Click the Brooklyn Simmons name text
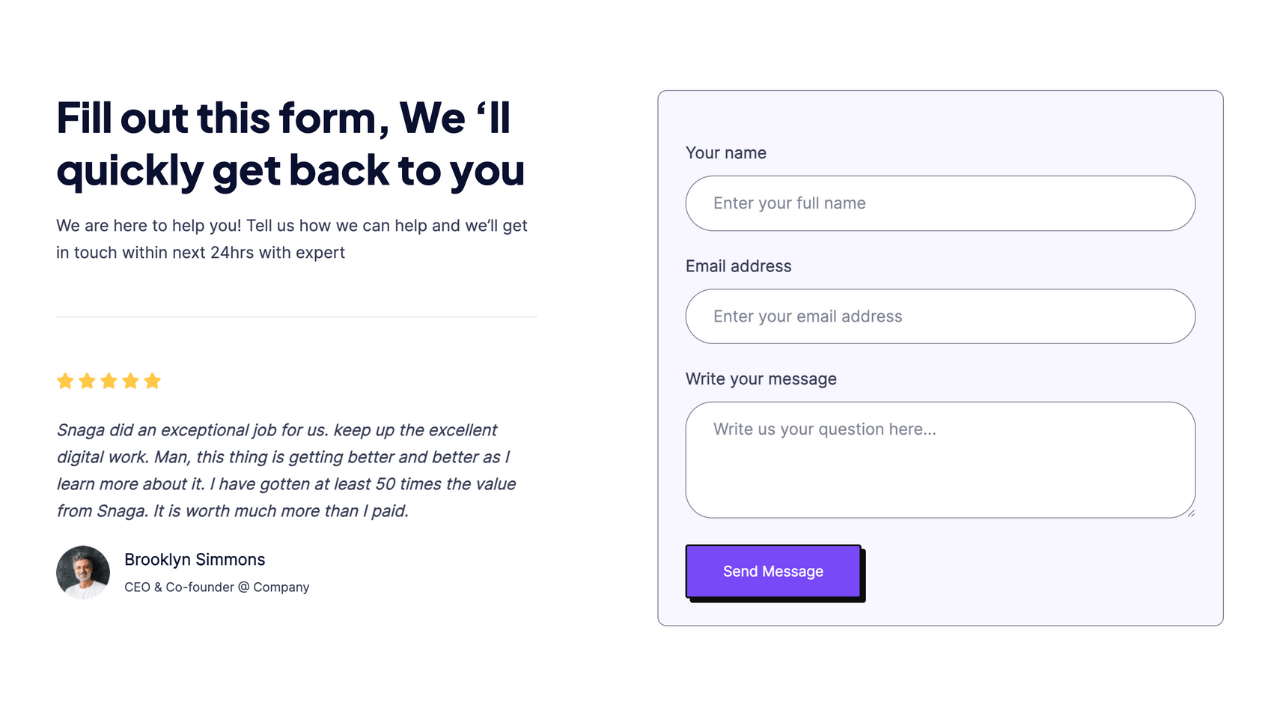The height and width of the screenshot is (720, 1280). pos(195,560)
